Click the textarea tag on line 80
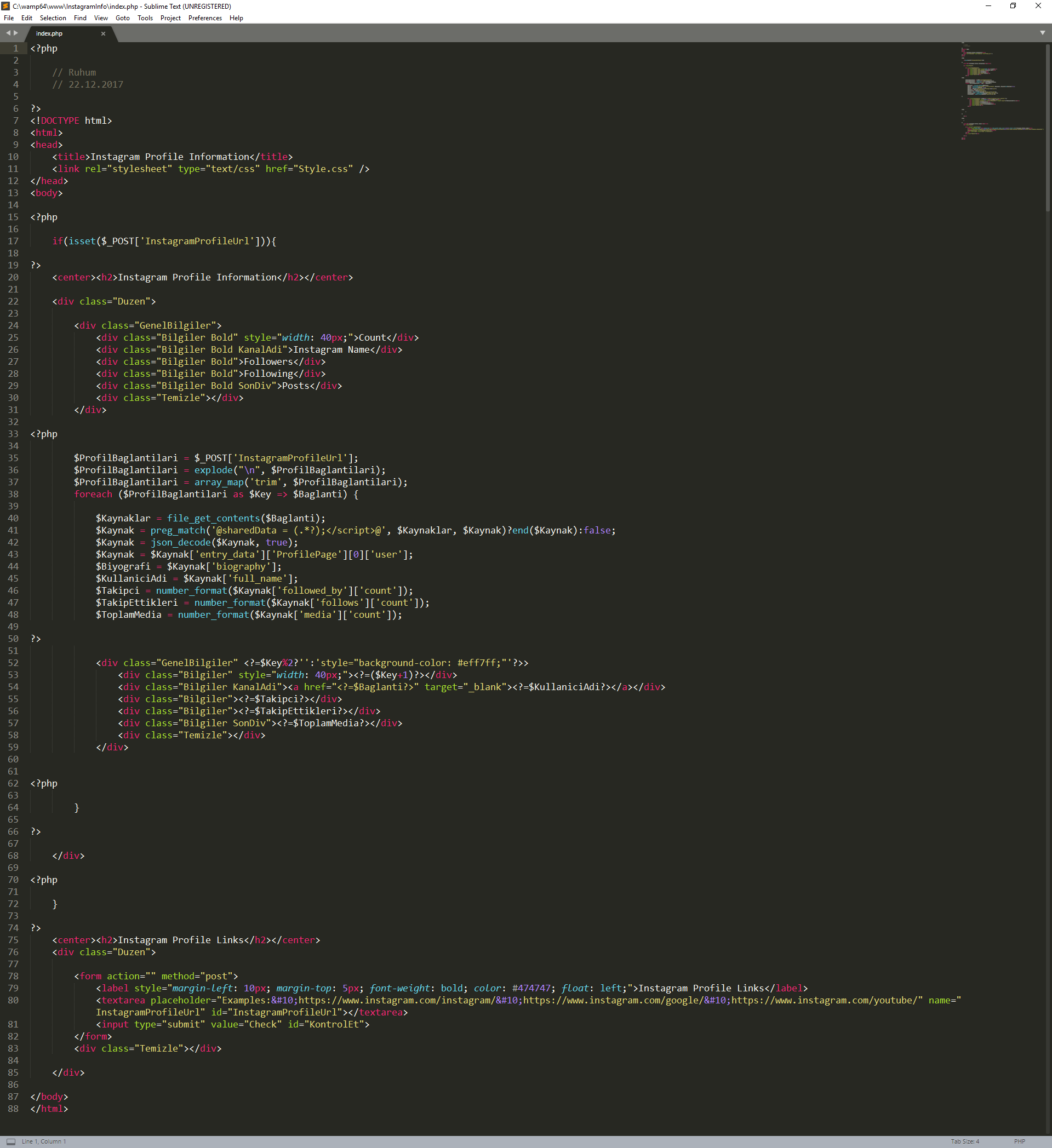Screen dimensions: 1052x1148 tap(123, 1000)
